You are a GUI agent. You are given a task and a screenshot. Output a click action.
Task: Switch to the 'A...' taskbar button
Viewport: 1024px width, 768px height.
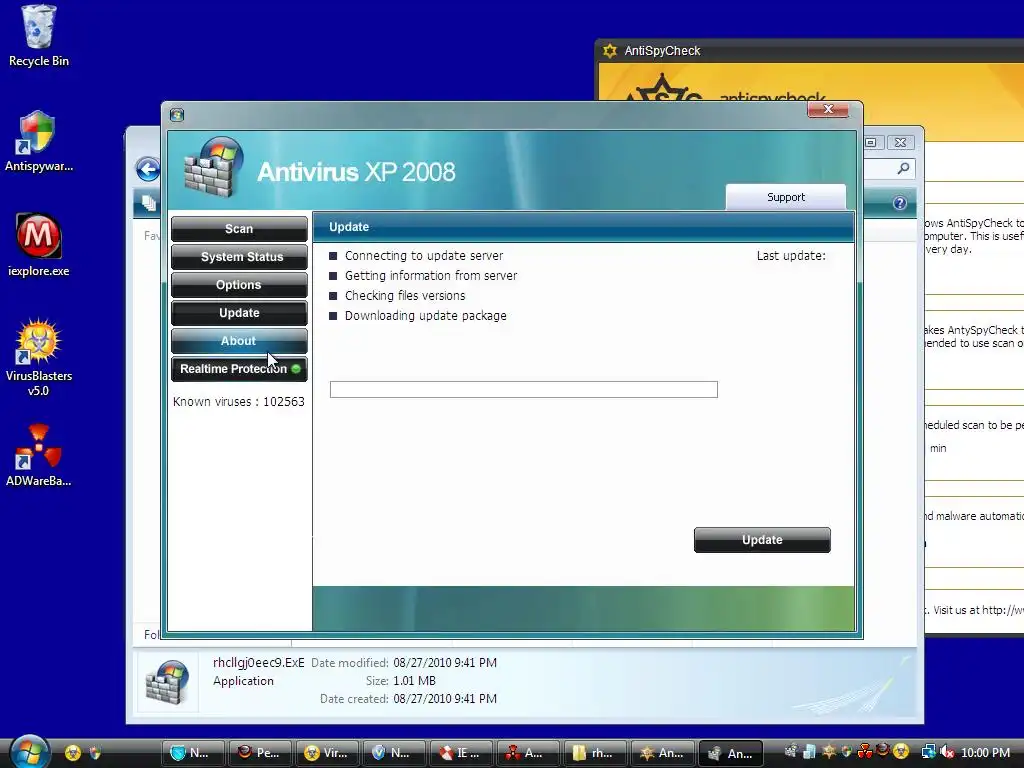(528, 753)
